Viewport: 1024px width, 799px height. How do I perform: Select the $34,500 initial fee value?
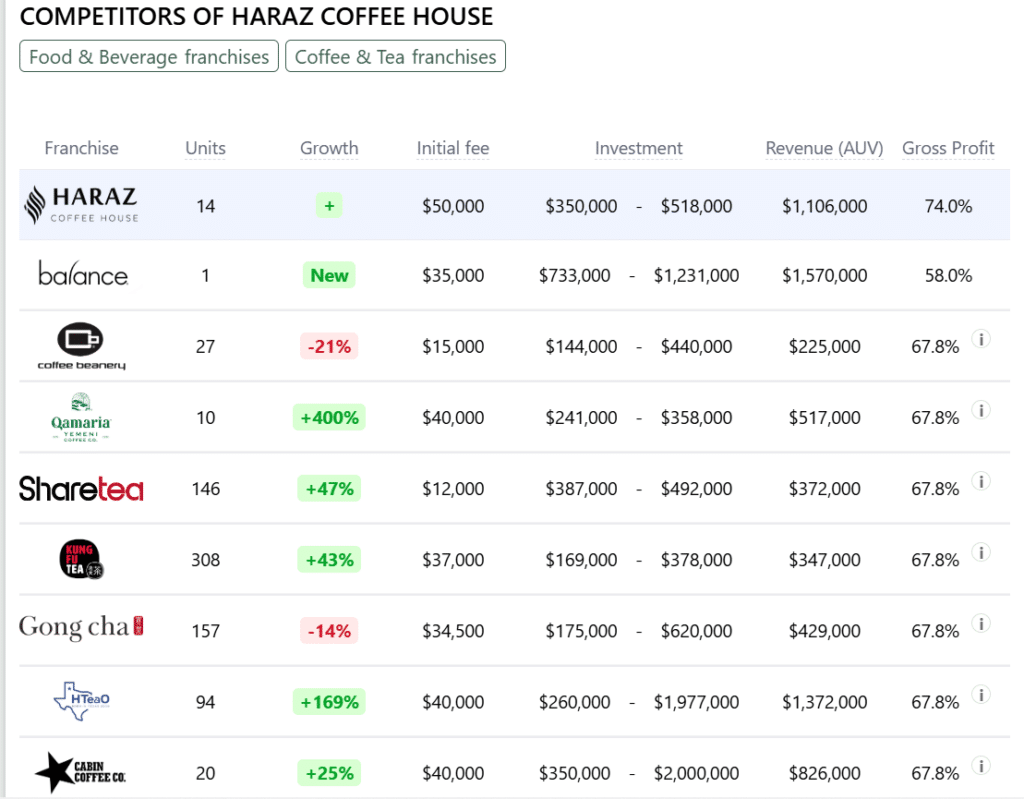[453, 632]
